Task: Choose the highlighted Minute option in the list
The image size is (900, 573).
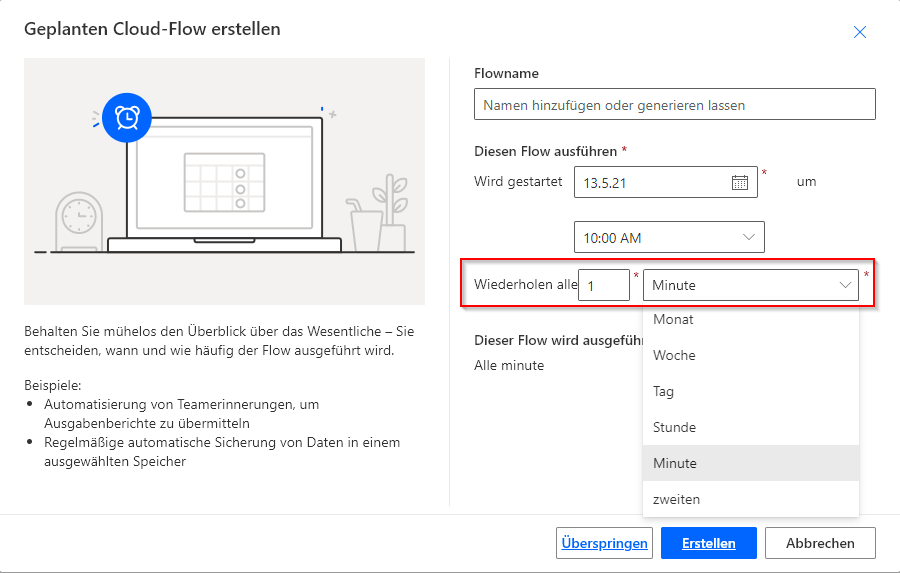Action: [675, 463]
